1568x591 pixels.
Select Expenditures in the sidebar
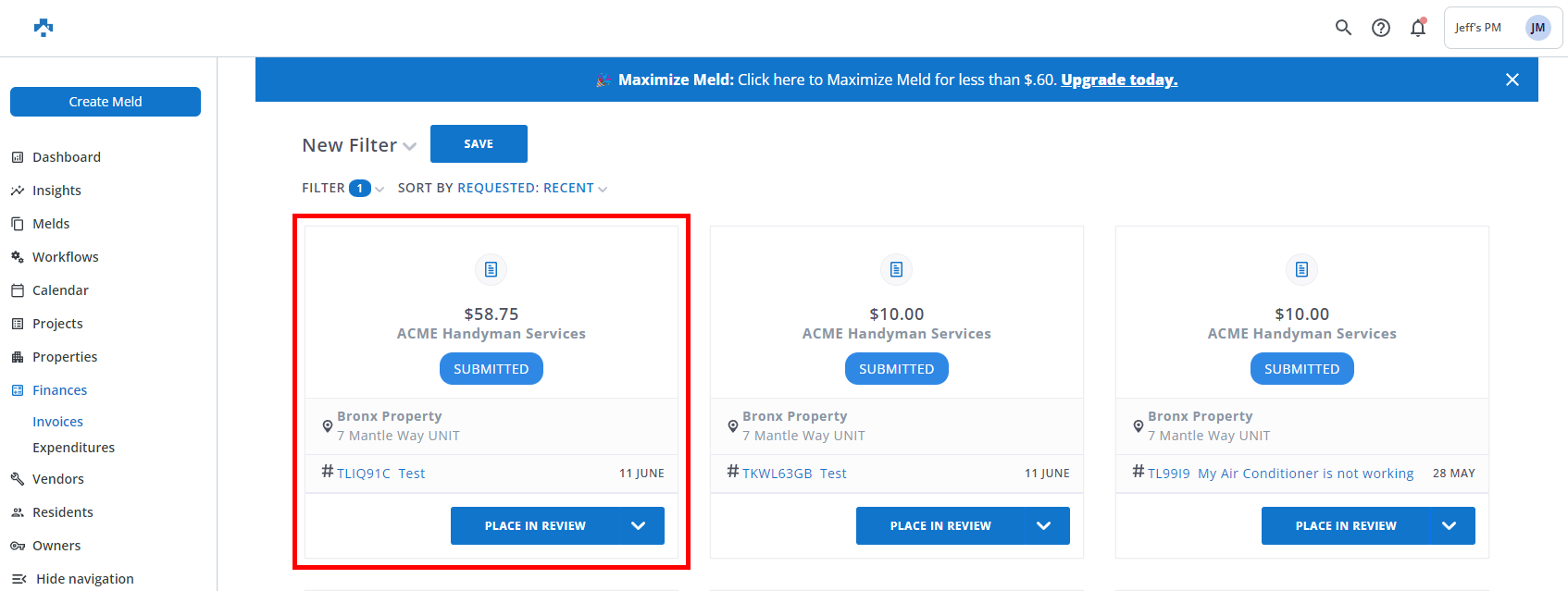coord(73,448)
